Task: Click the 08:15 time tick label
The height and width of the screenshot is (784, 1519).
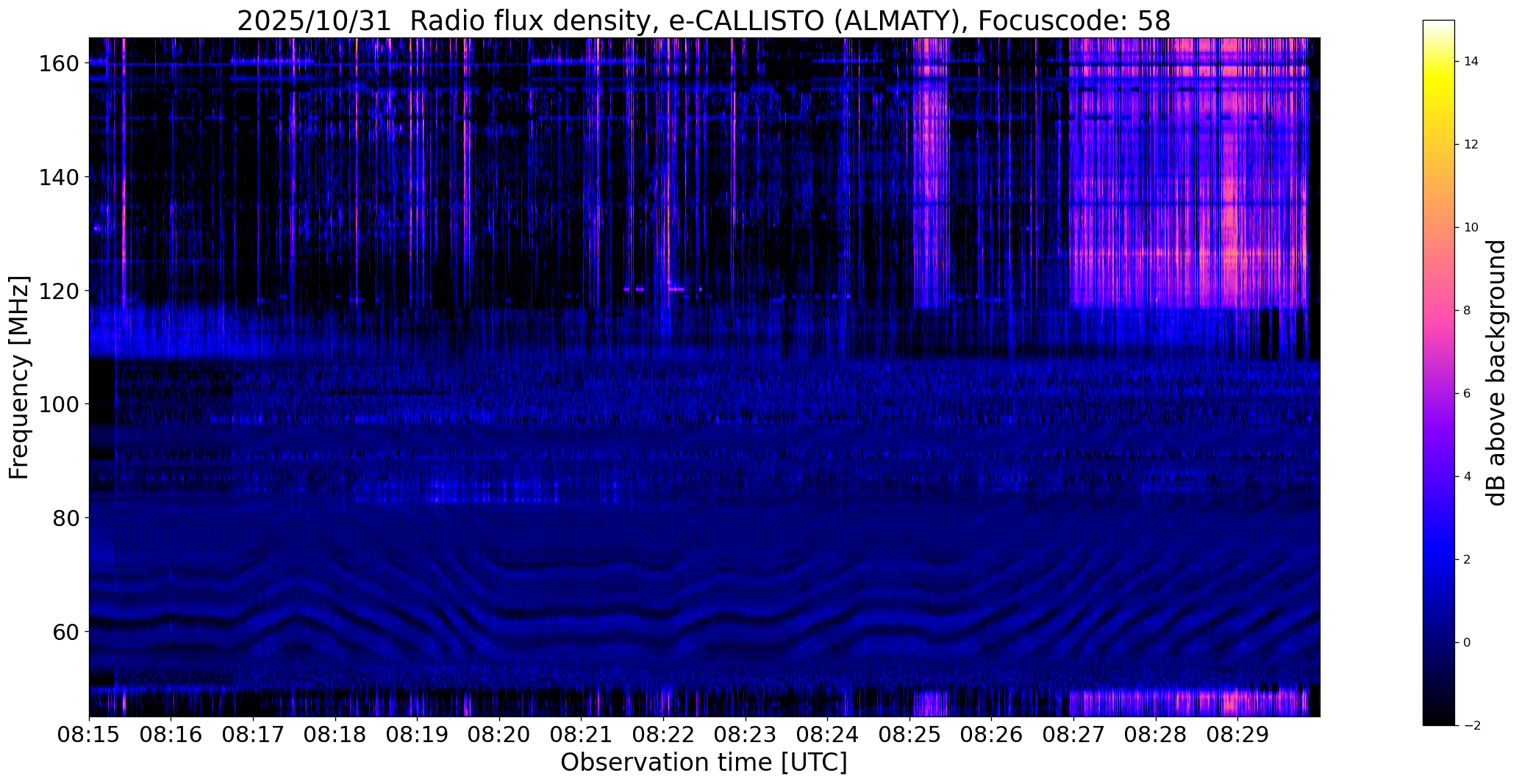Action: coord(89,735)
